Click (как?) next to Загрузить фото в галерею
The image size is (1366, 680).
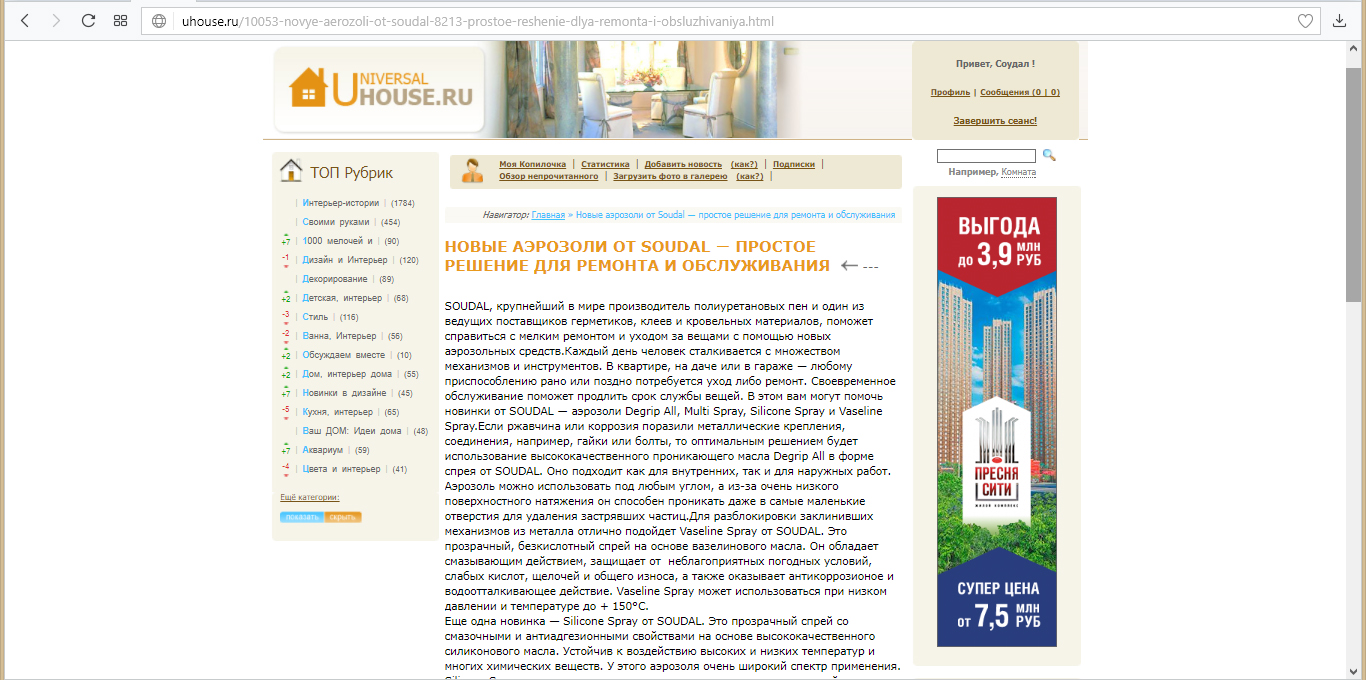750,176
